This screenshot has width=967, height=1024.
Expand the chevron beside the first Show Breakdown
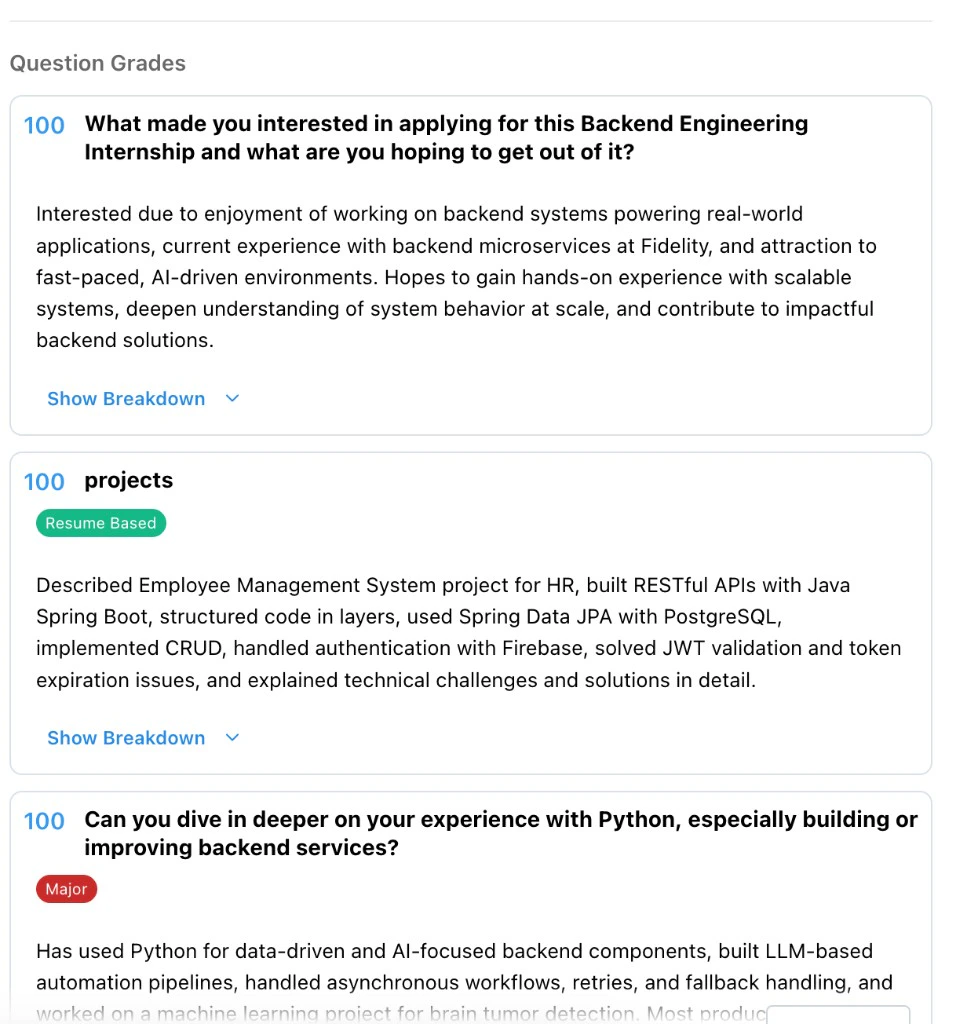point(232,398)
